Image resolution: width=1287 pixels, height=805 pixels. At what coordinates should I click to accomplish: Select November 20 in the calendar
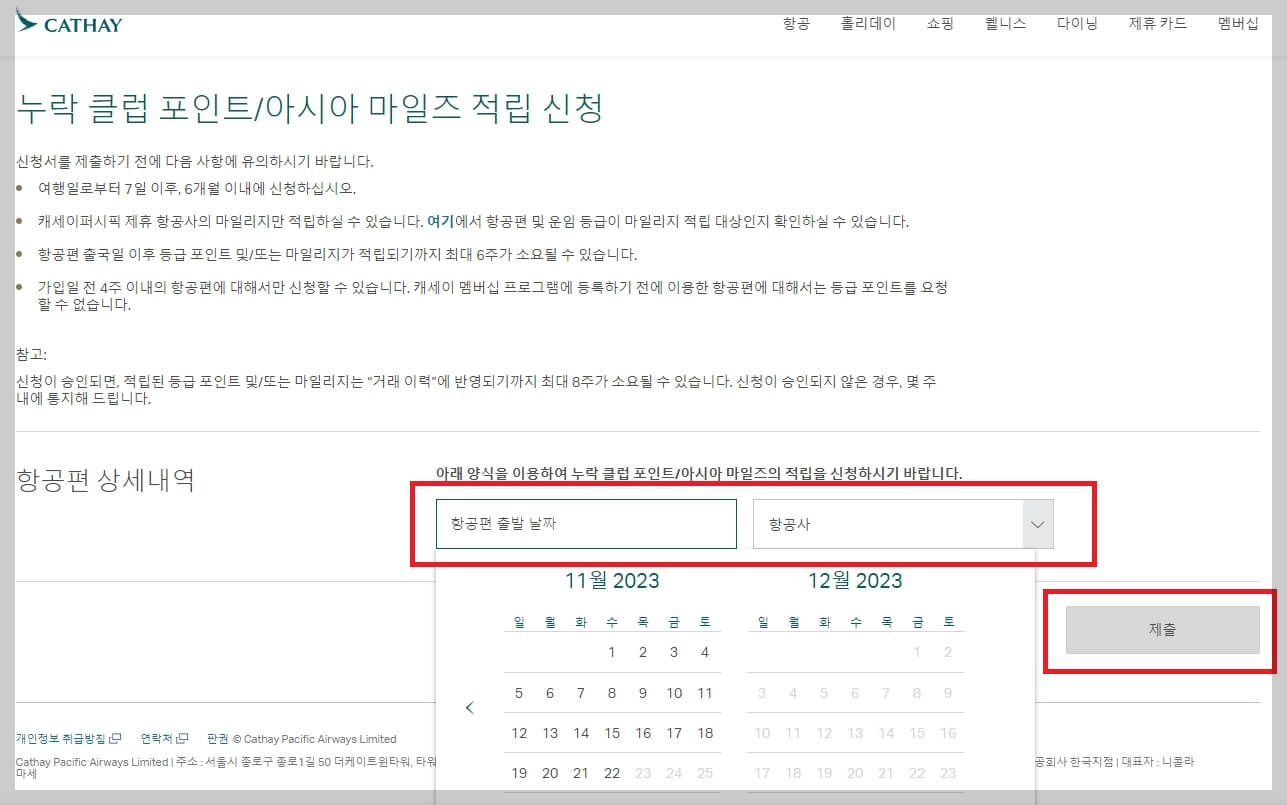(550, 773)
